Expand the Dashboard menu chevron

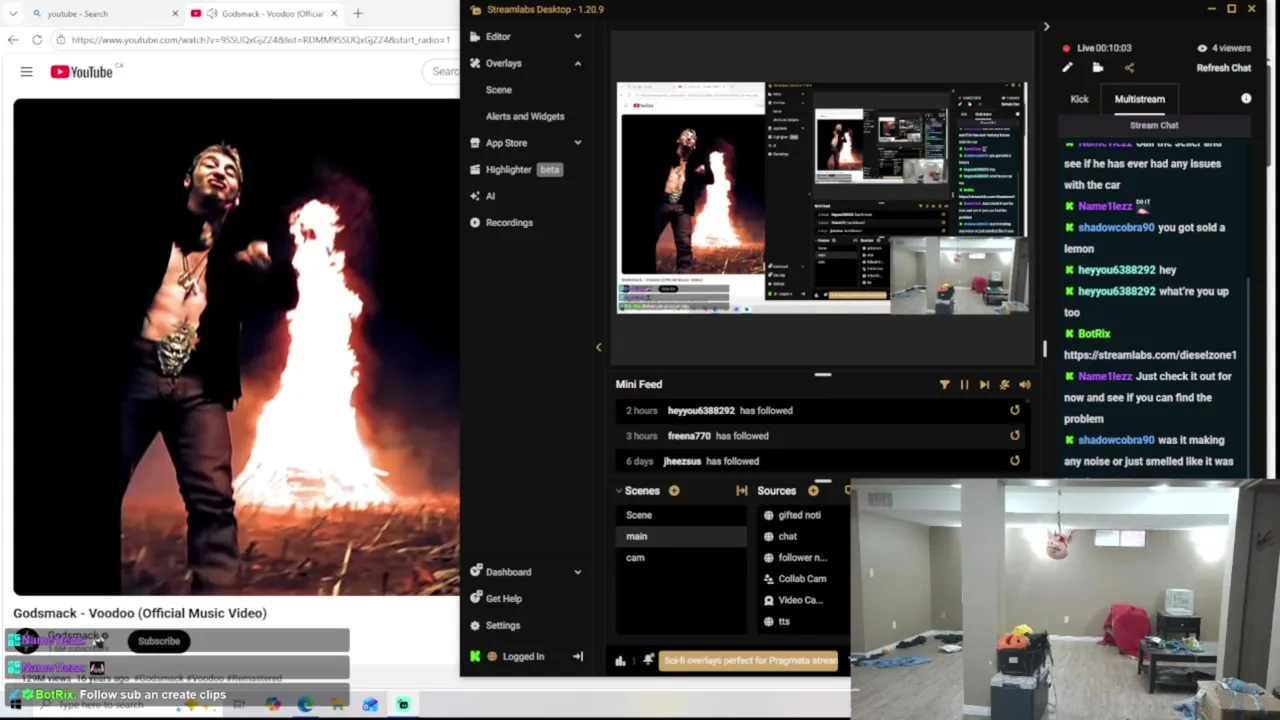point(577,572)
